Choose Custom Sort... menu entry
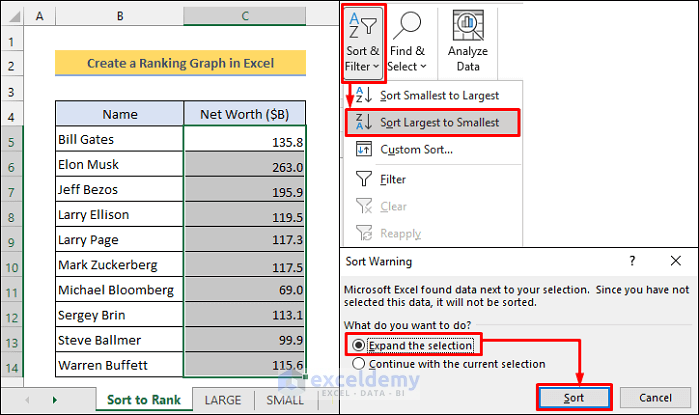 tap(416, 150)
